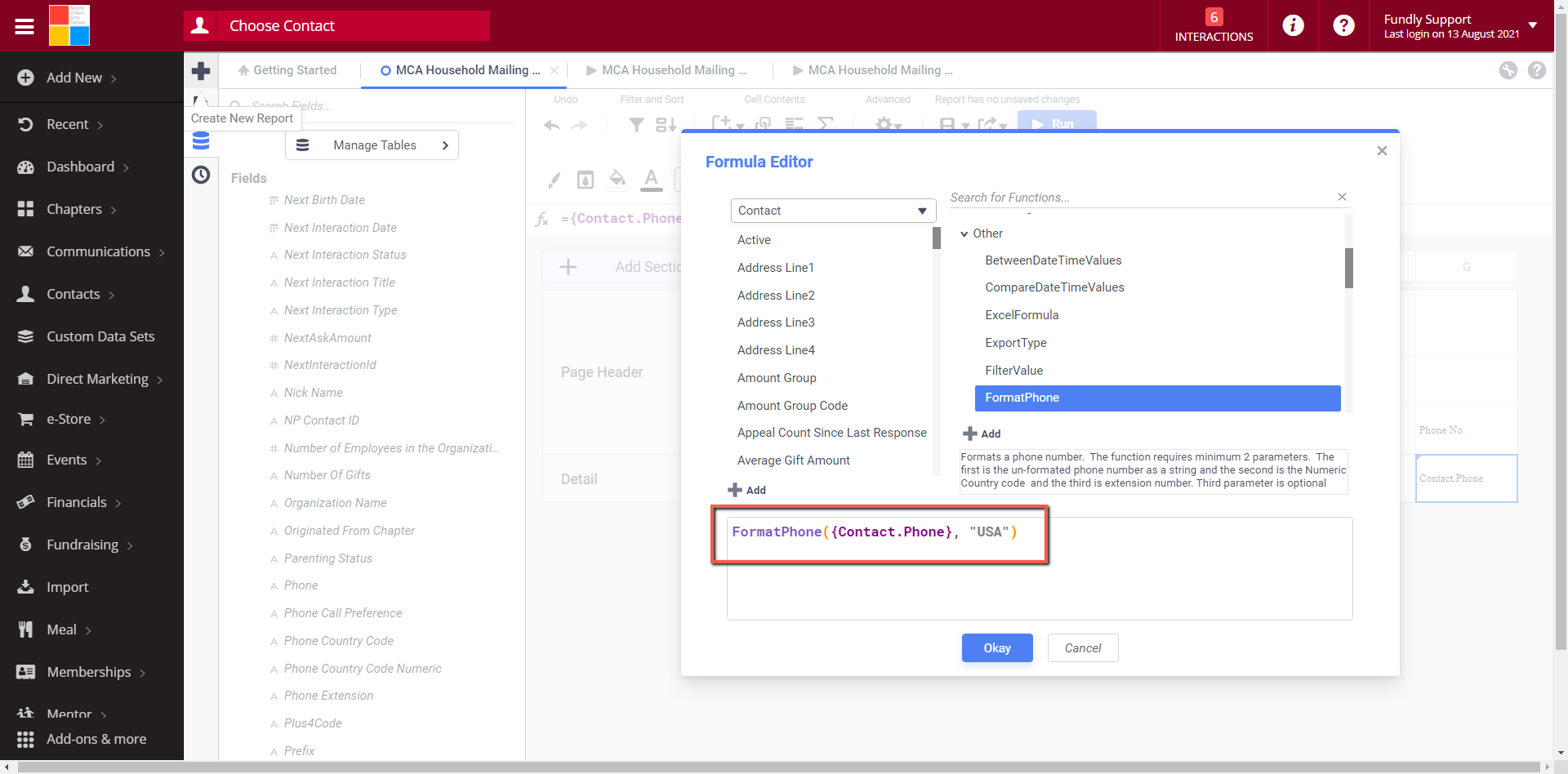
Task: Expand the Direct Marketing sidebar menu
Action: pyautogui.click(x=91, y=379)
